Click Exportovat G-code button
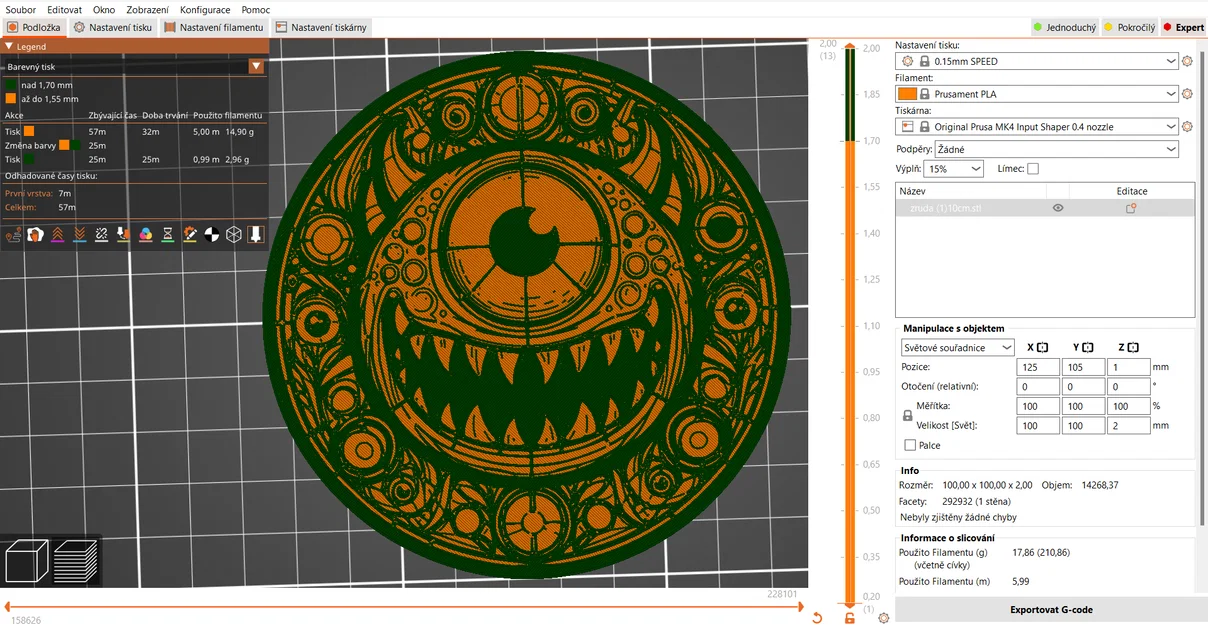1208x625 pixels. coord(1051,609)
